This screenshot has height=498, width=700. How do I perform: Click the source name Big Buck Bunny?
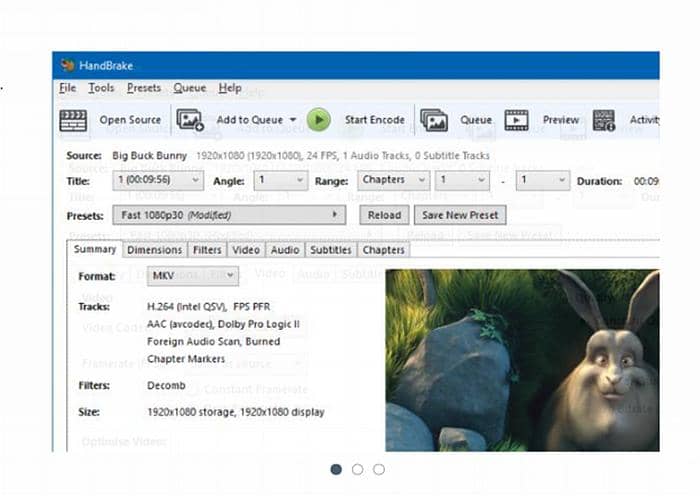point(150,156)
